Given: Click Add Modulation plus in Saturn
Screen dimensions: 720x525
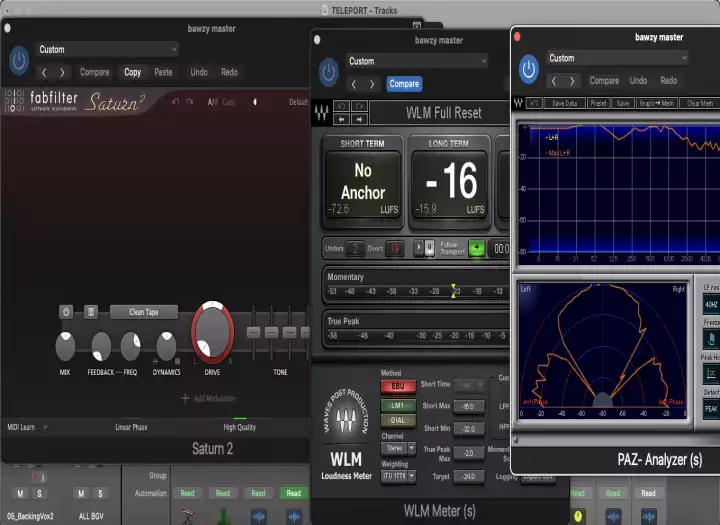Looking at the screenshot, I should 185,398.
